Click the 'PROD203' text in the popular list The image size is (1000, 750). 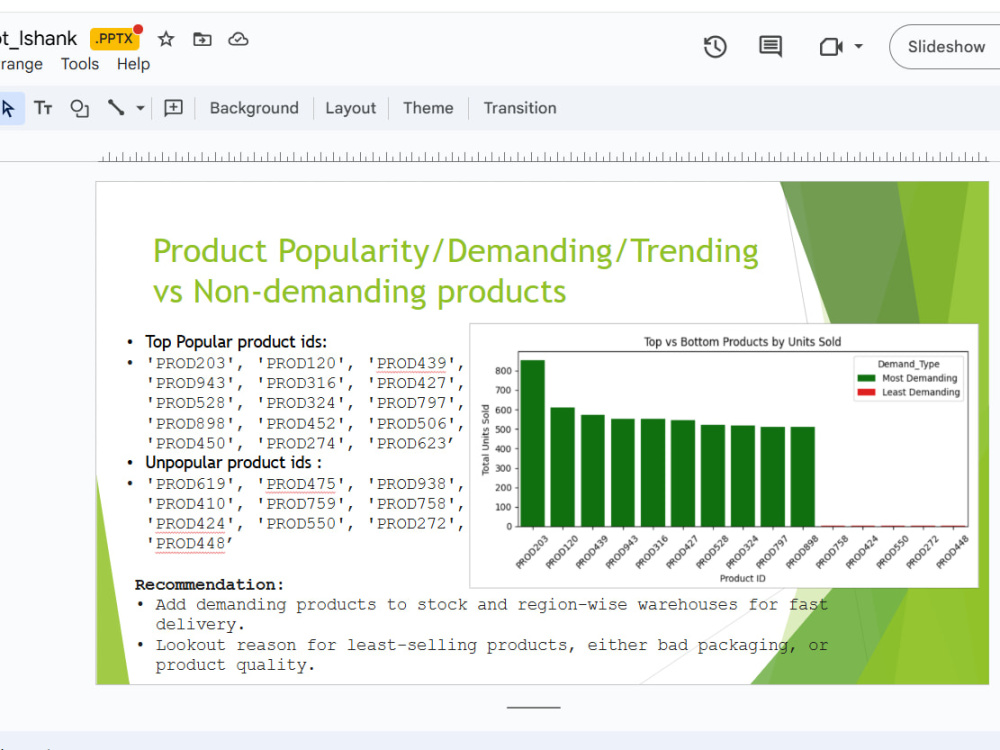(191, 364)
